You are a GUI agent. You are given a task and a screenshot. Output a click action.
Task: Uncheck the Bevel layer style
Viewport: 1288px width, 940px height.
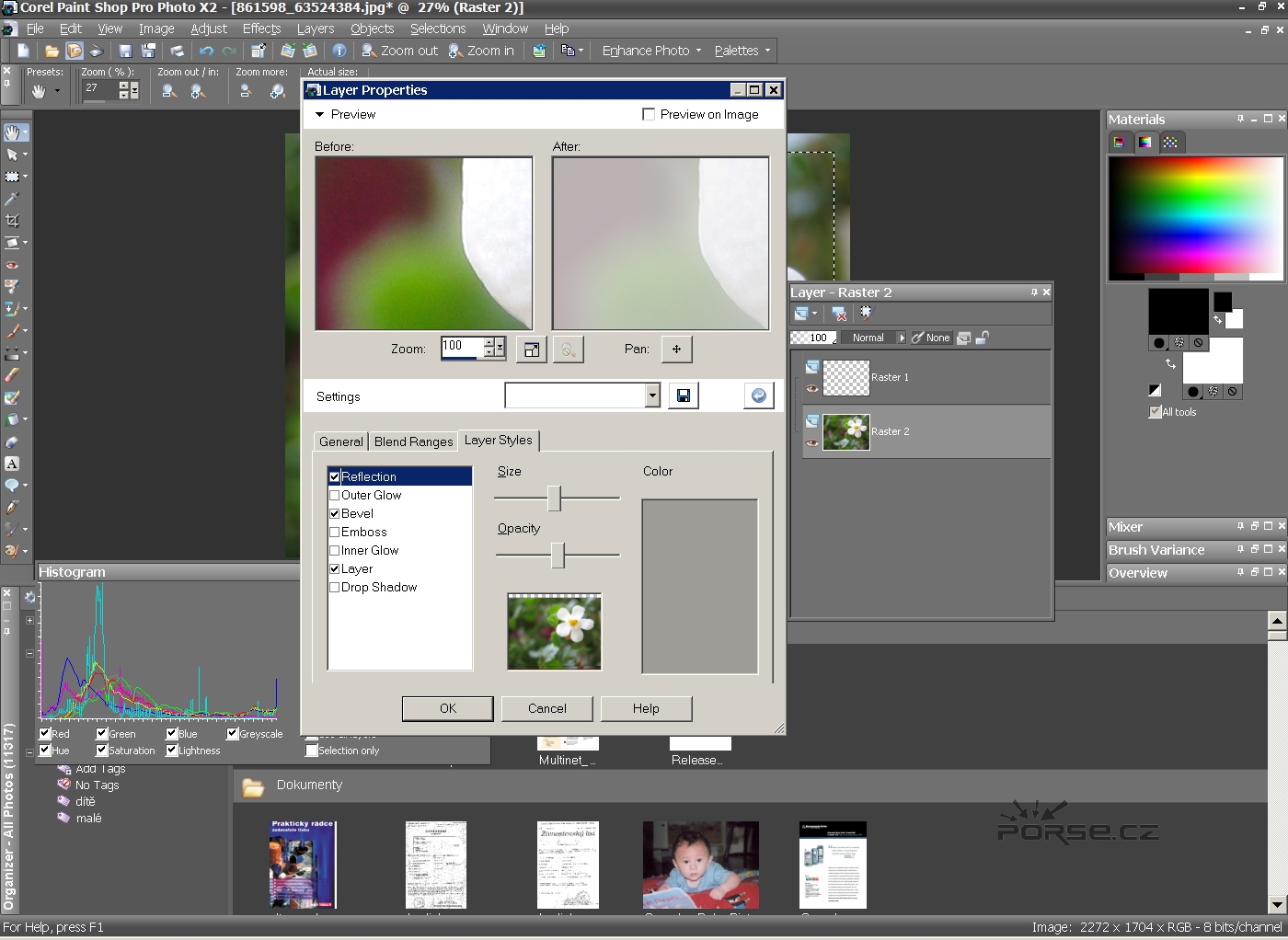pos(335,513)
